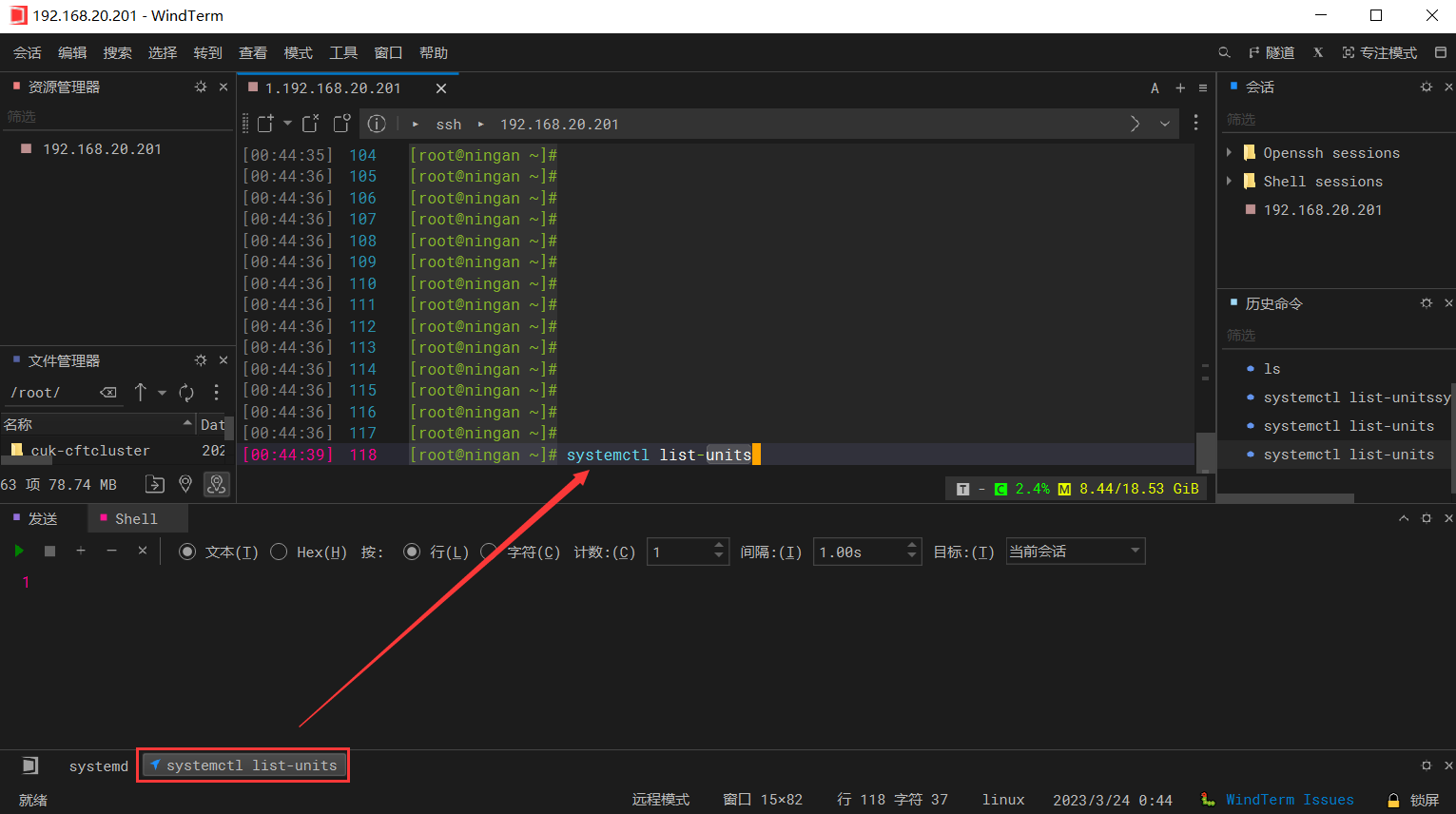Open 工具 menu
This screenshot has height=814, width=1456.
343,53
